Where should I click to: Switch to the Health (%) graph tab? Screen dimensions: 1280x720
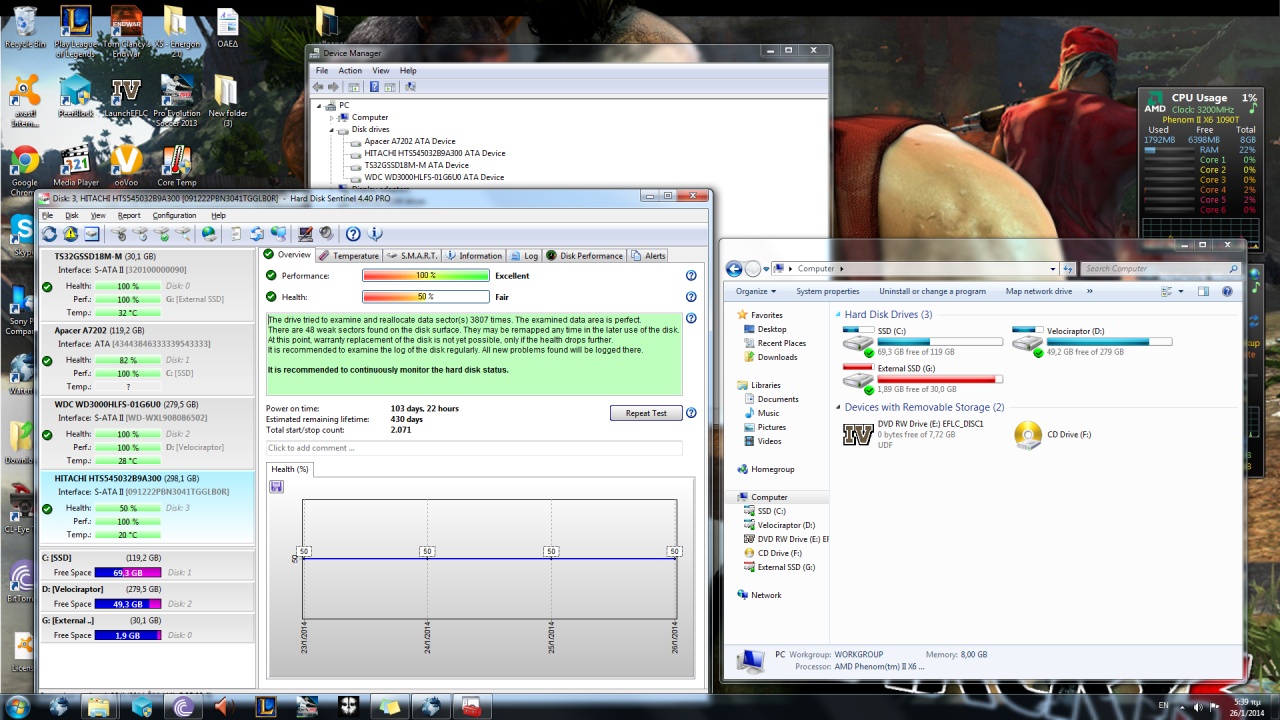[290, 469]
